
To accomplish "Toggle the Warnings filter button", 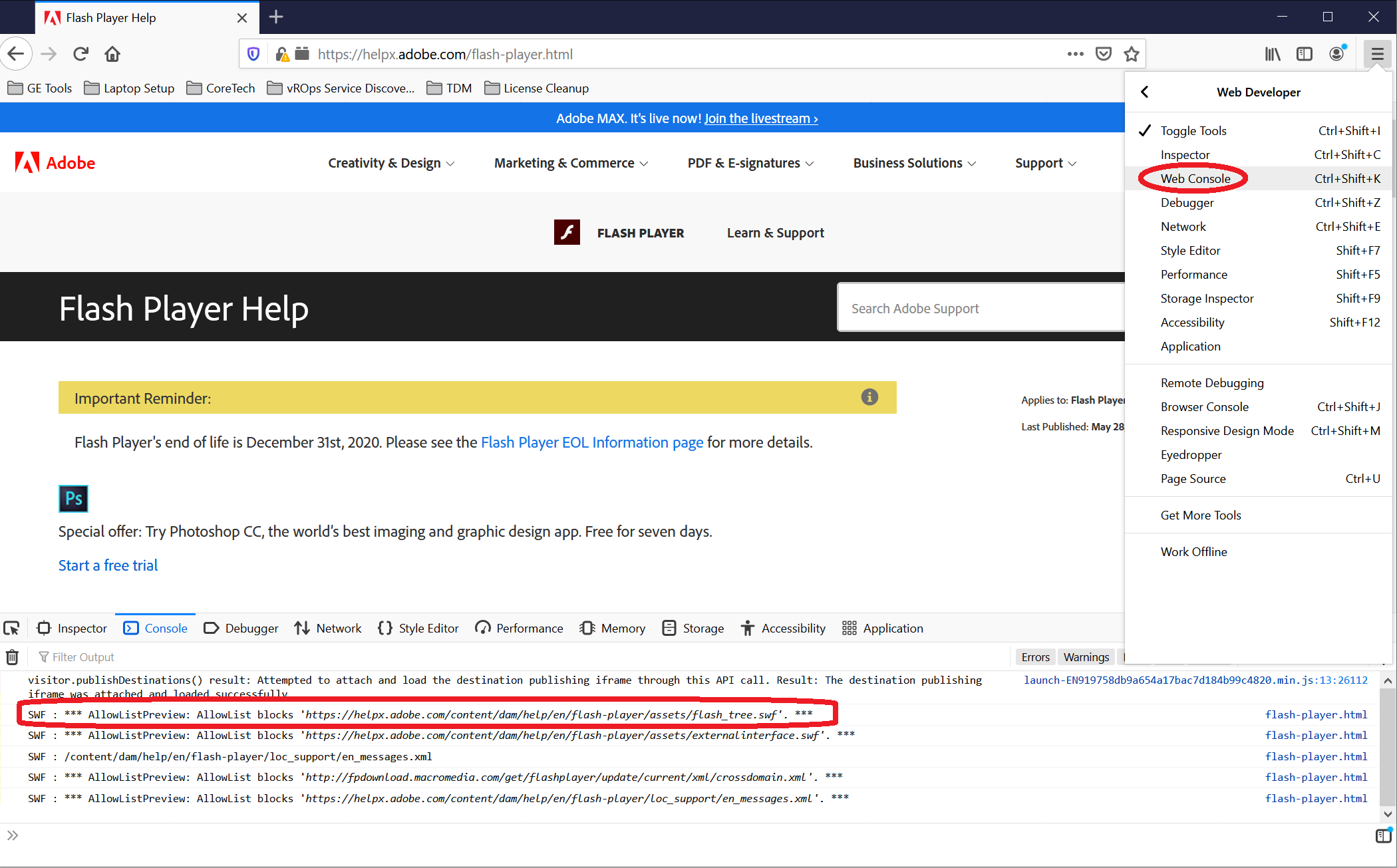I will point(1086,657).
